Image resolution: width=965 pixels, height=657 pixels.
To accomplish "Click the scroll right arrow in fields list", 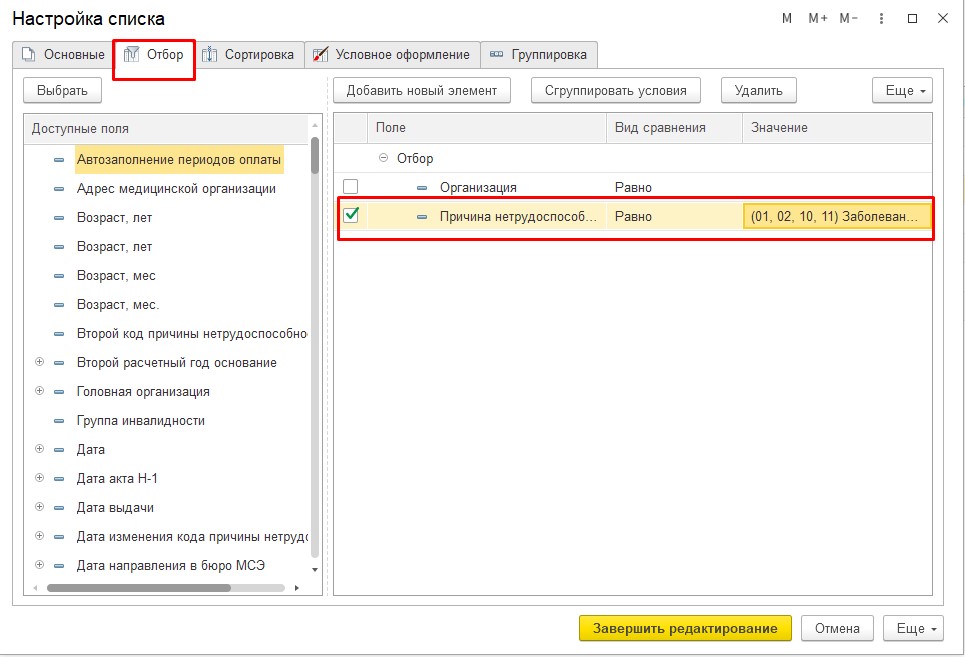I will point(297,588).
